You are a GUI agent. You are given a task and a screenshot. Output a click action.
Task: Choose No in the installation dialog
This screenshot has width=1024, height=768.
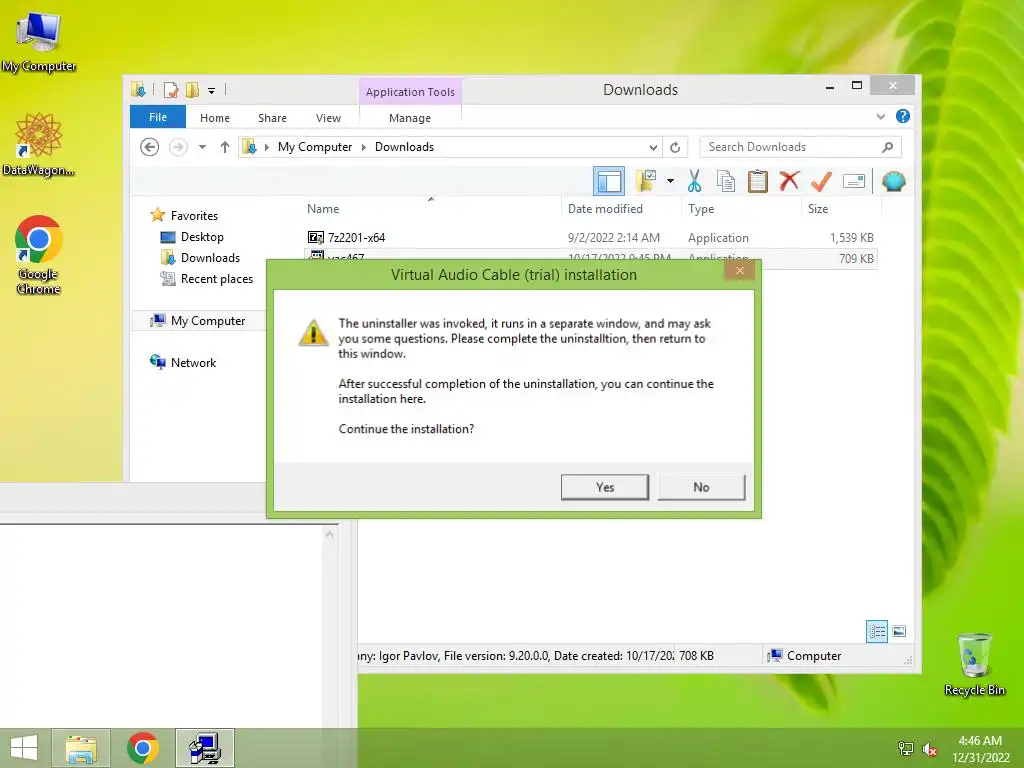[x=701, y=487]
